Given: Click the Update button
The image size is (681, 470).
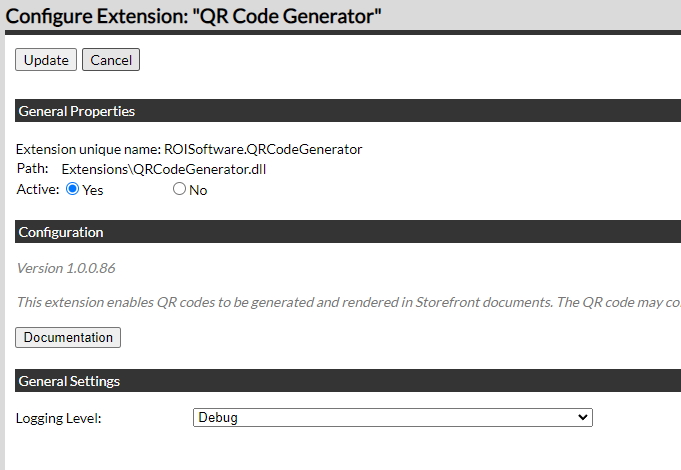Looking at the screenshot, I should 46,60.
